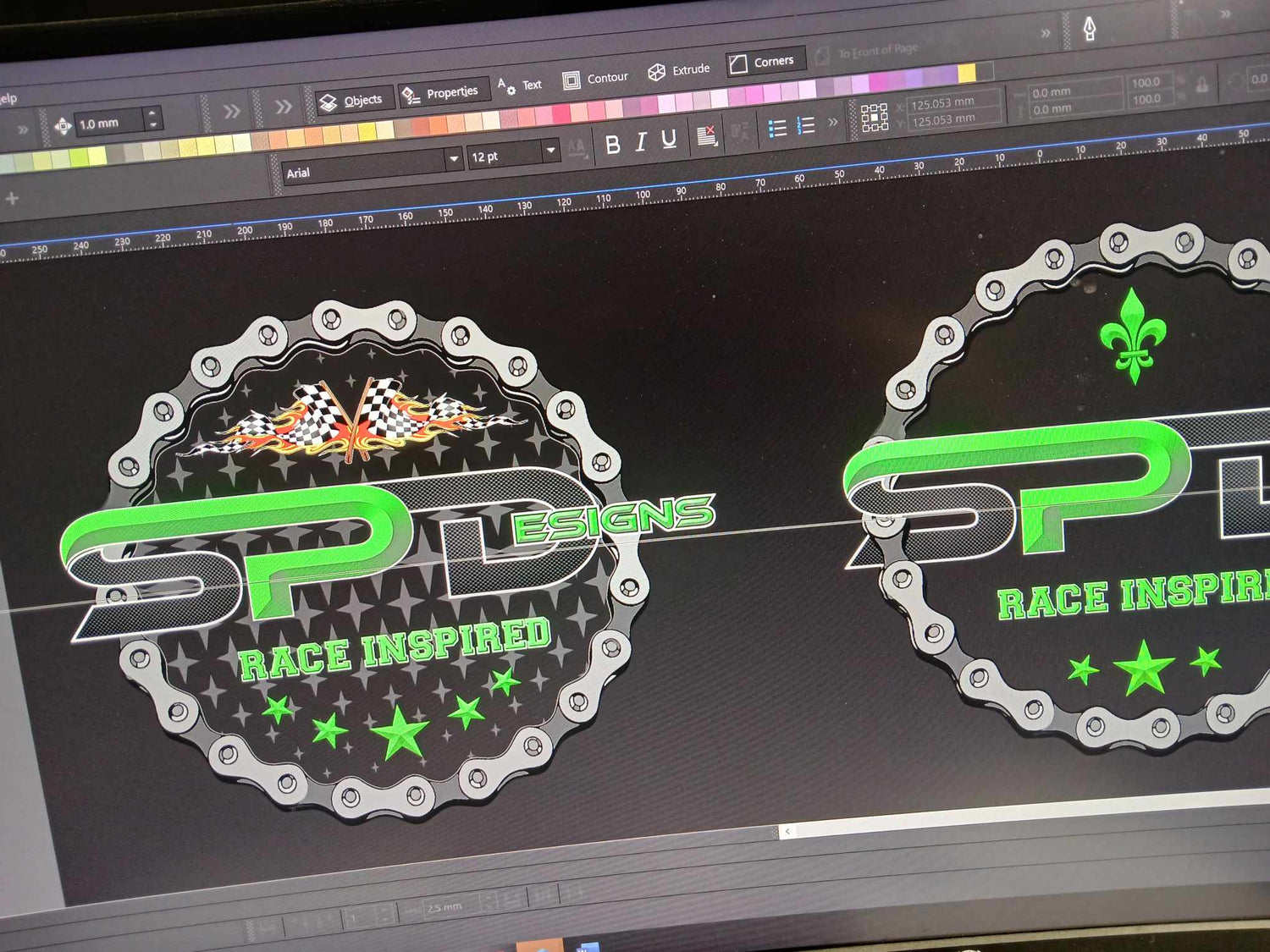Select the Pen tool icon

point(1089,30)
